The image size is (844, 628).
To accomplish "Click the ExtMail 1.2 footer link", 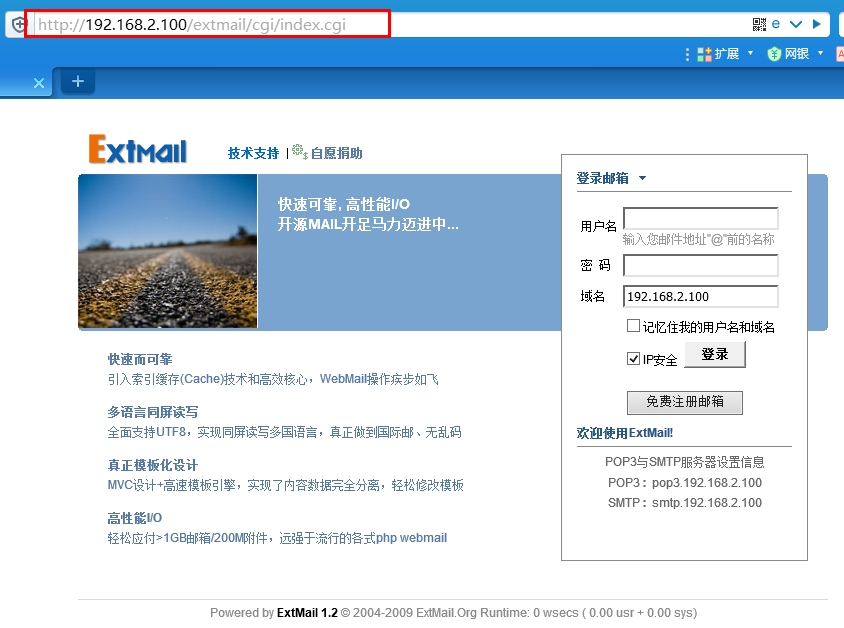I will click(x=307, y=613).
